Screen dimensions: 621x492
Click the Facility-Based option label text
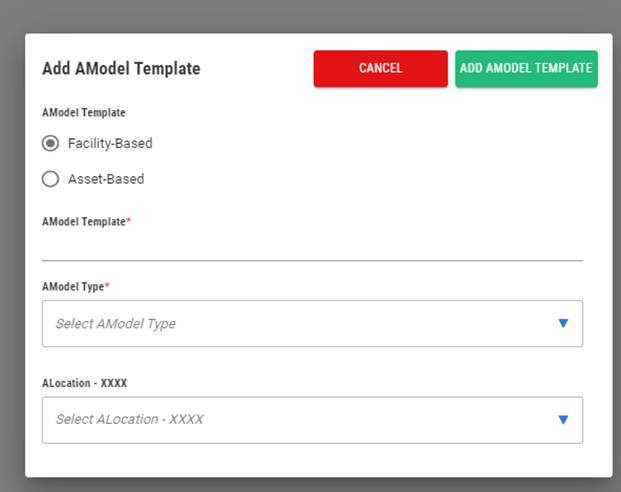(x=110, y=143)
